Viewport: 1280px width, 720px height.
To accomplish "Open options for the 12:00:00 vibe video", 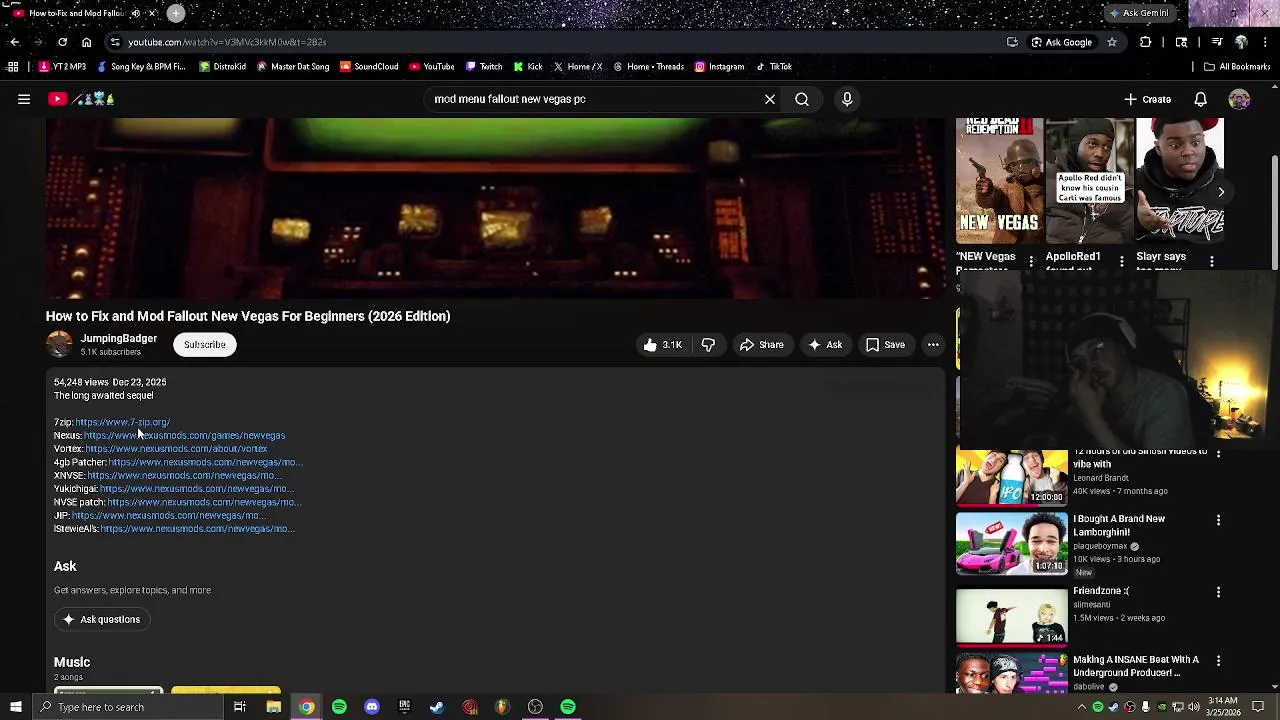I will coord(1218,453).
